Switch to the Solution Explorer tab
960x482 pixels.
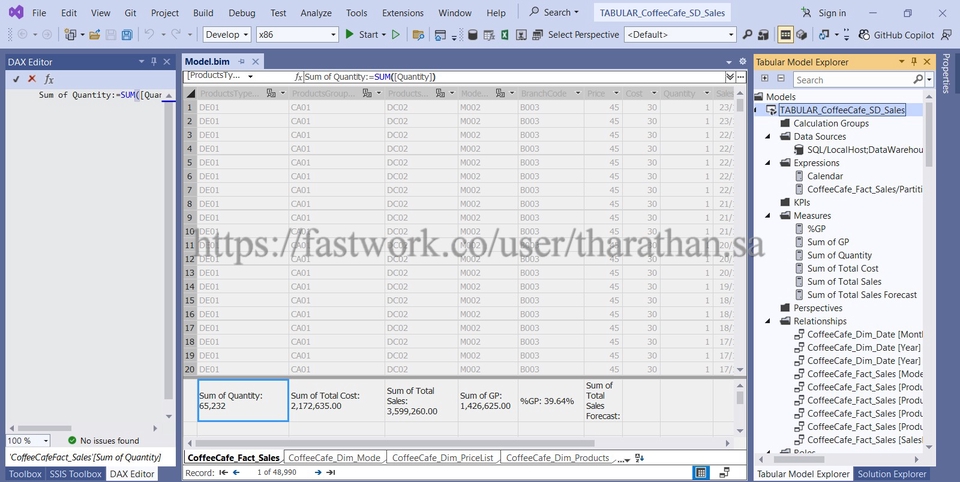click(x=892, y=474)
